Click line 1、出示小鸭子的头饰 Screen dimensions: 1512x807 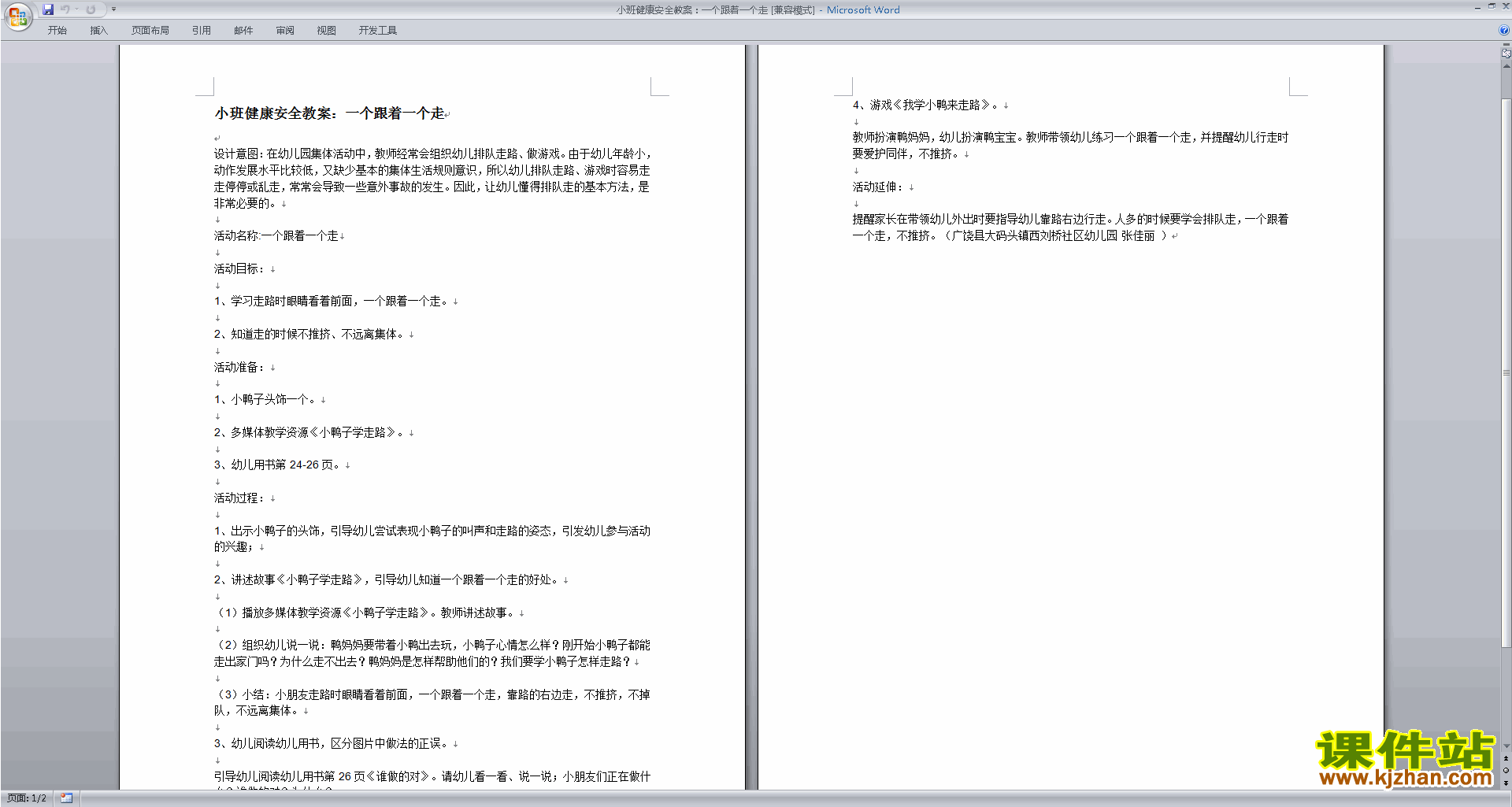pyautogui.click(x=432, y=539)
